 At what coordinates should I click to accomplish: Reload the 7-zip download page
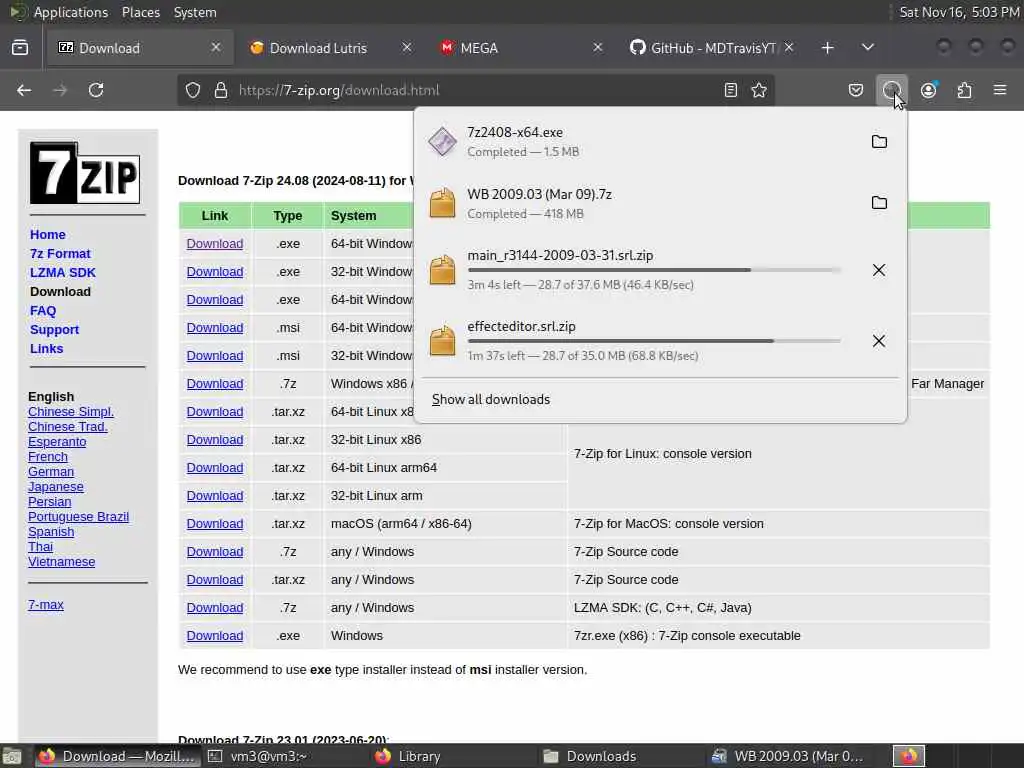[96, 90]
